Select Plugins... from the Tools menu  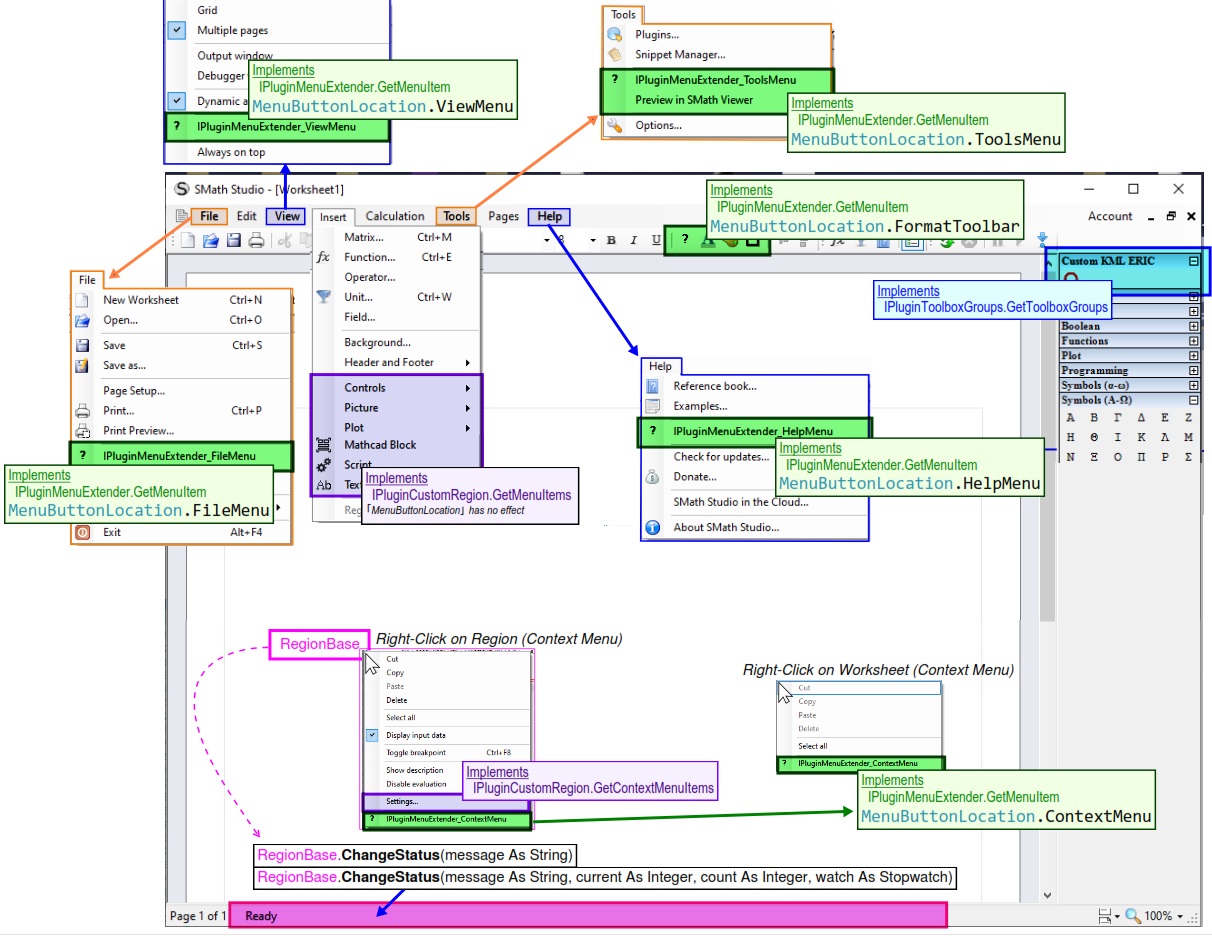[655, 33]
